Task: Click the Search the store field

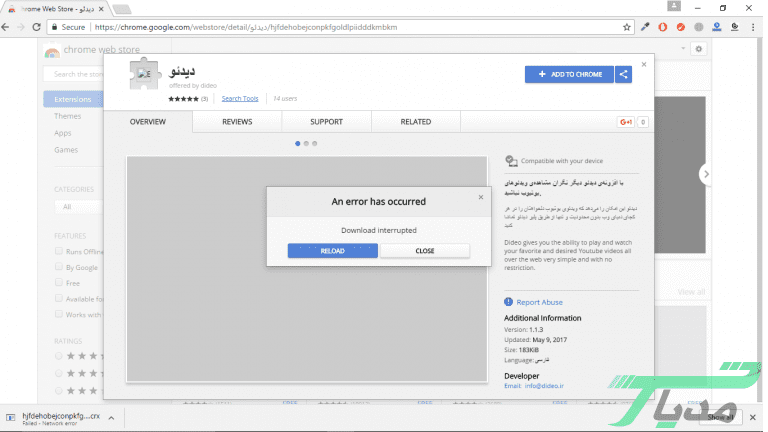Action: click(75, 74)
